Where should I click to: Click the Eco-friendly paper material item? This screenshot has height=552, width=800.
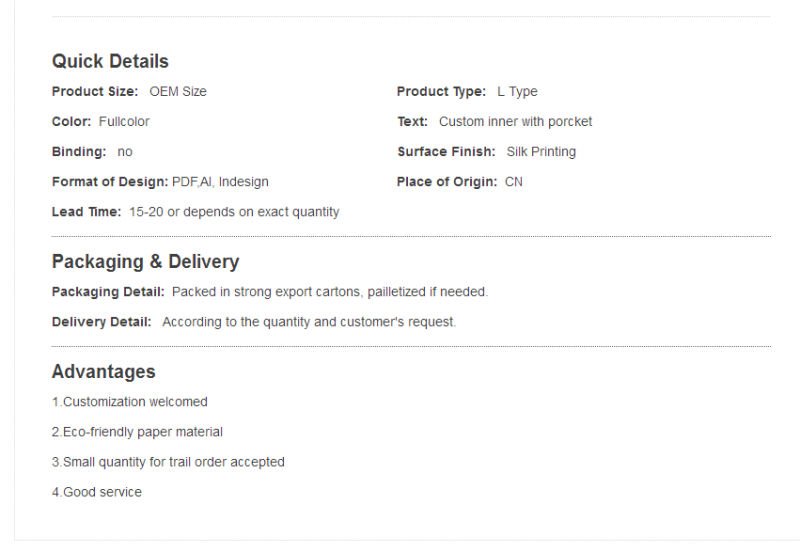pyautogui.click(x=137, y=432)
